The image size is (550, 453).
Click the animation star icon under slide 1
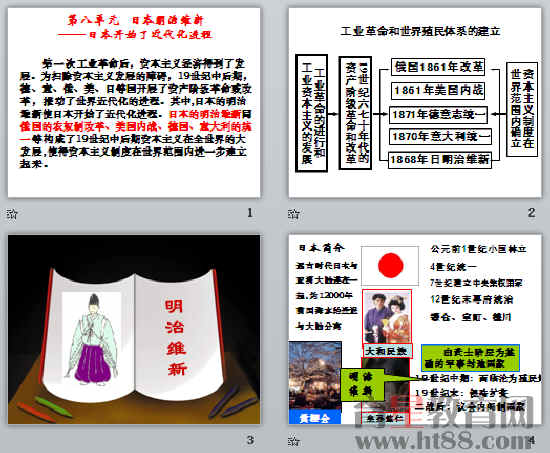[x=12, y=213]
